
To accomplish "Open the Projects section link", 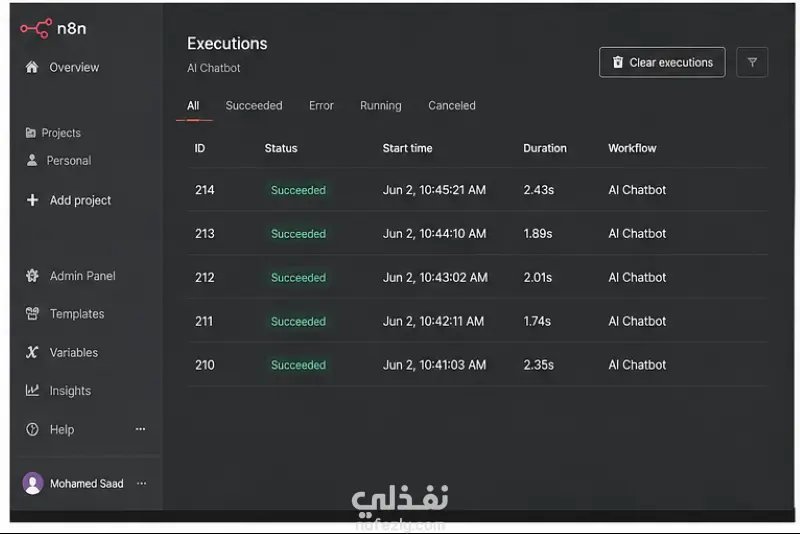I will [x=54, y=133].
